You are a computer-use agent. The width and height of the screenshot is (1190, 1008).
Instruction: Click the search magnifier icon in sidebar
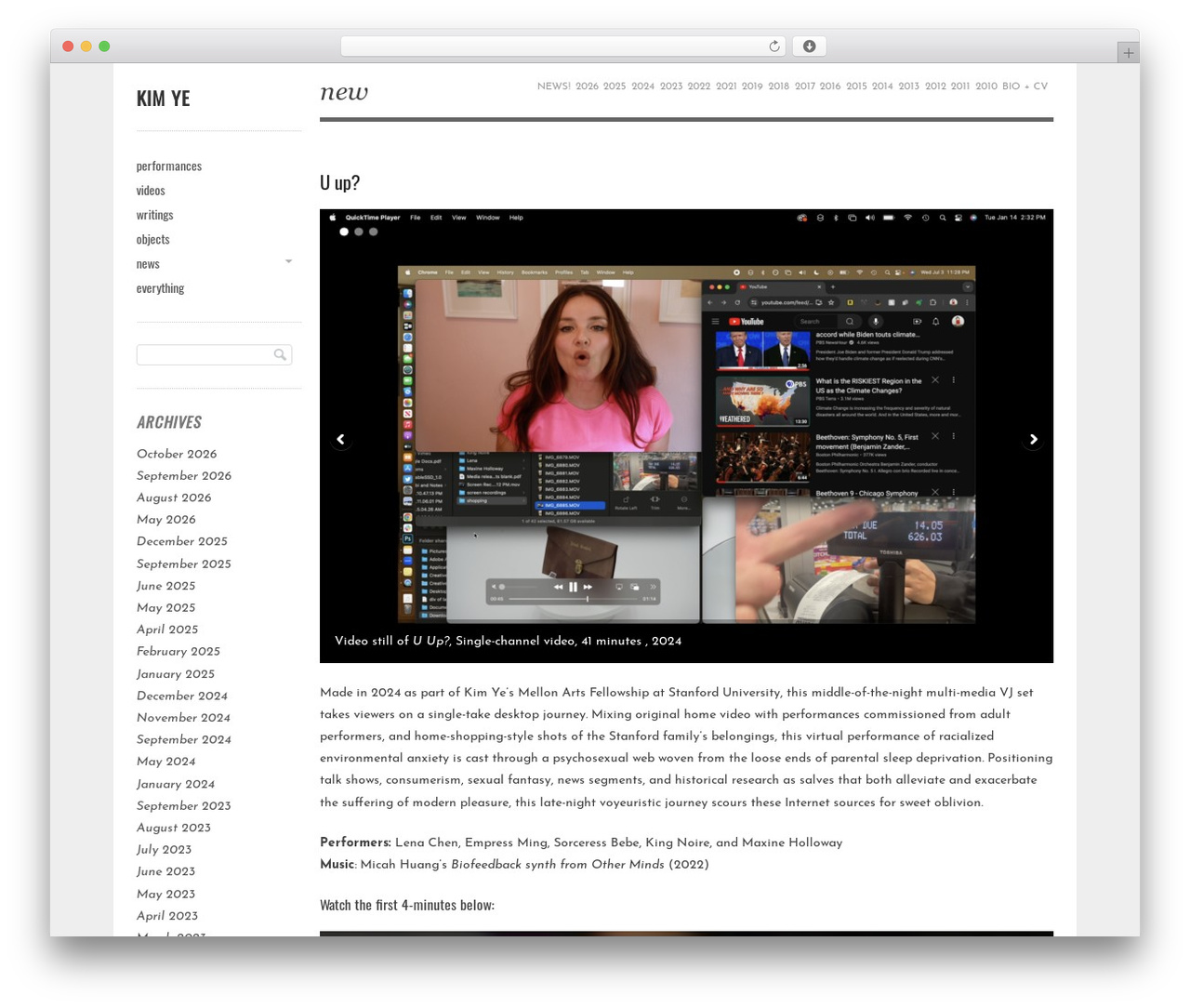coord(280,354)
